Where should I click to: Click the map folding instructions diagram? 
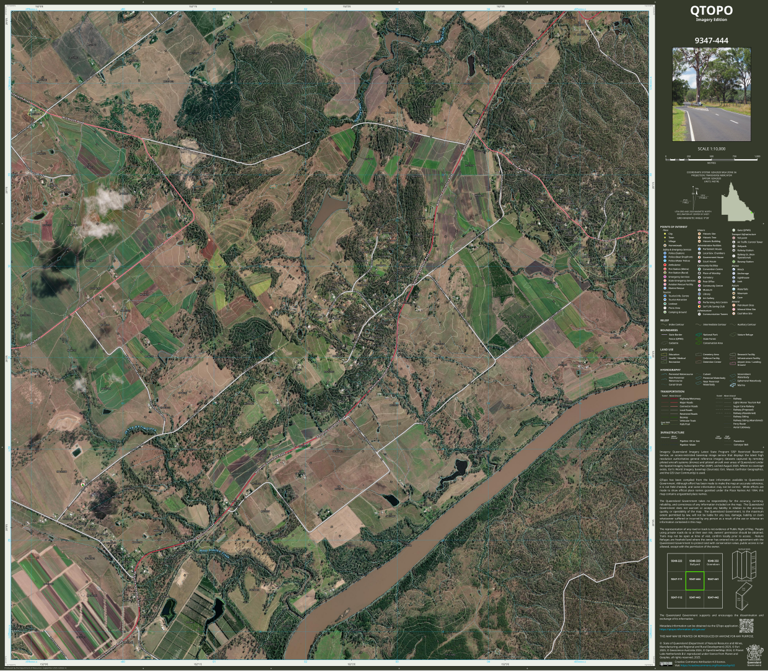click(744, 580)
